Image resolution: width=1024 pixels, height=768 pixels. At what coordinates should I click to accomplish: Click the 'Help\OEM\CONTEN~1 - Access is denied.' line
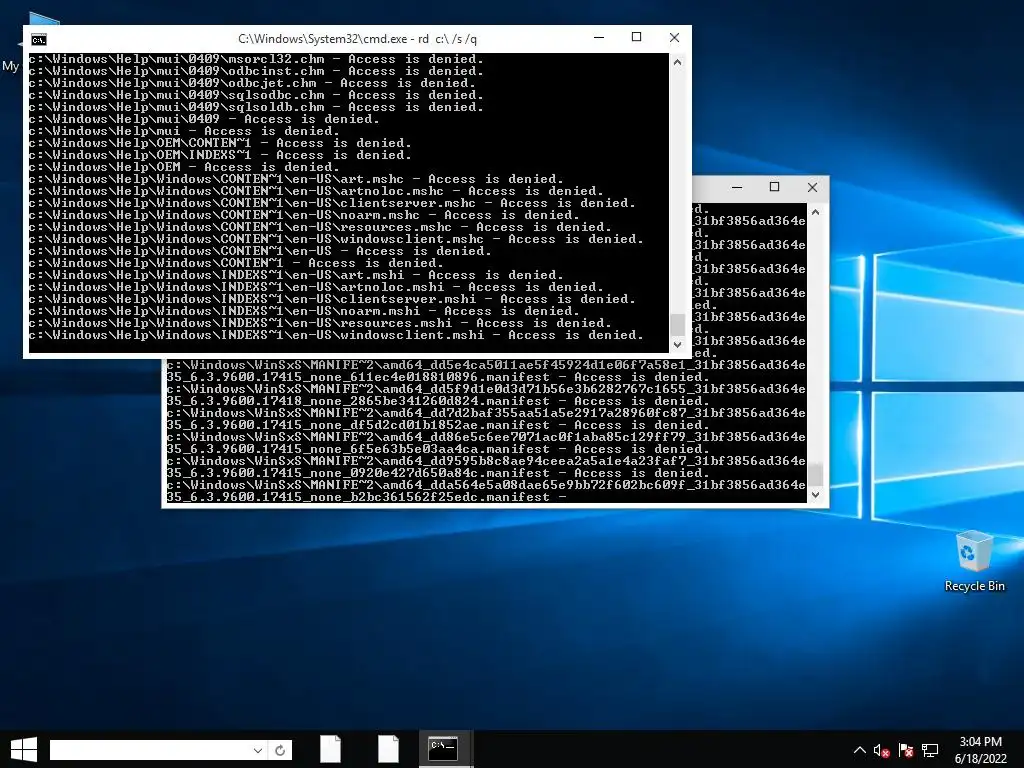pyautogui.click(x=220, y=143)
